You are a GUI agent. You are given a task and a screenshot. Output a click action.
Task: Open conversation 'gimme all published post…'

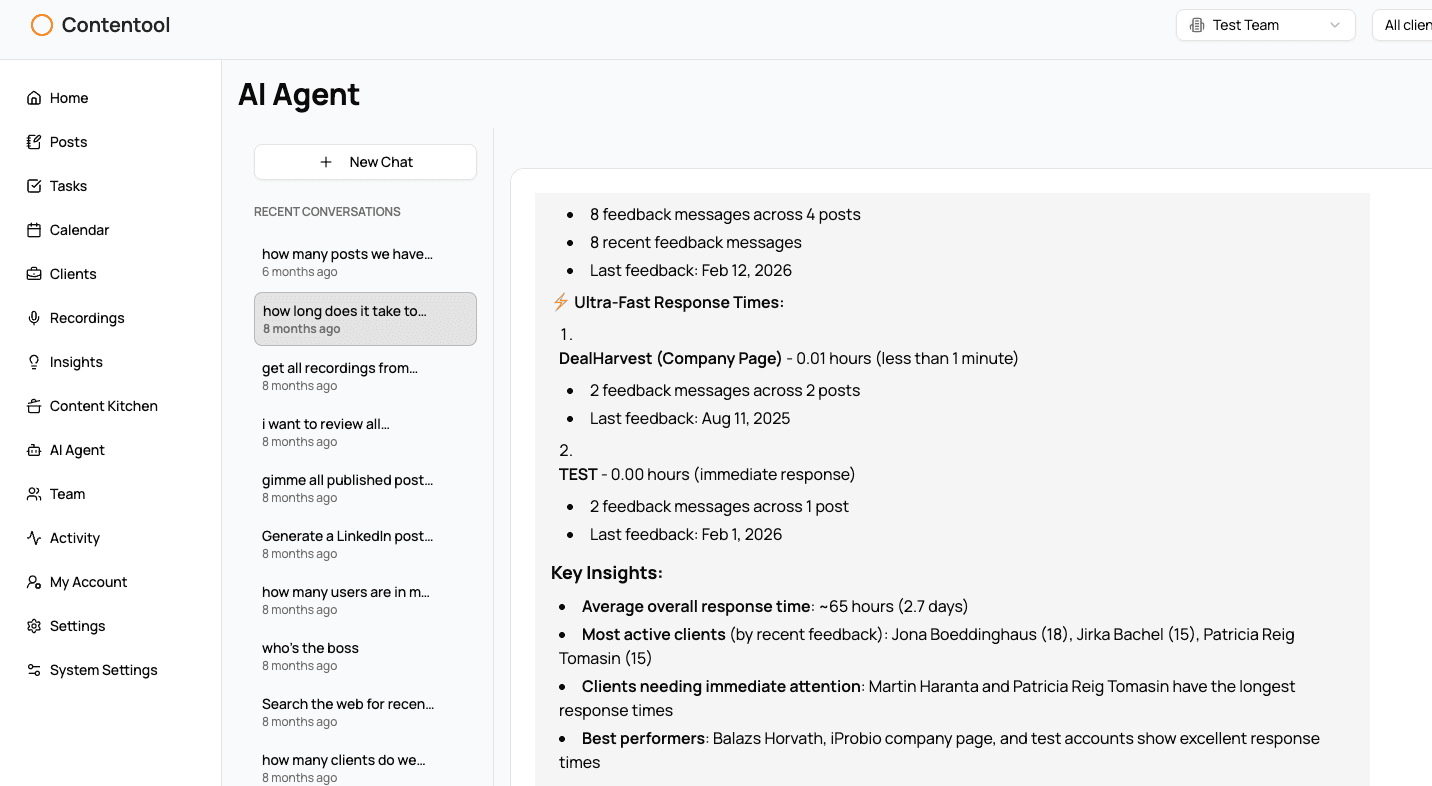[365, 488]
